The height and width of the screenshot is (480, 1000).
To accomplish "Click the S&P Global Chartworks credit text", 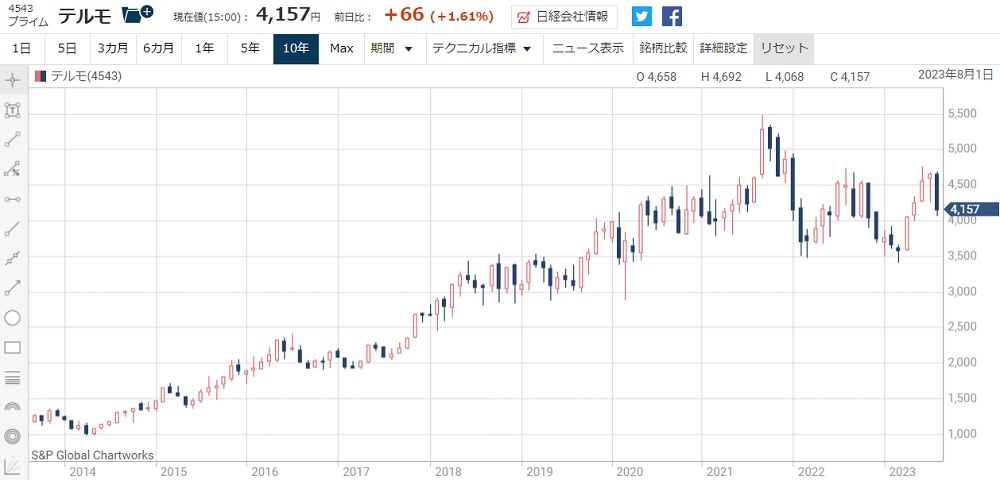I will [x=92, y=455].
